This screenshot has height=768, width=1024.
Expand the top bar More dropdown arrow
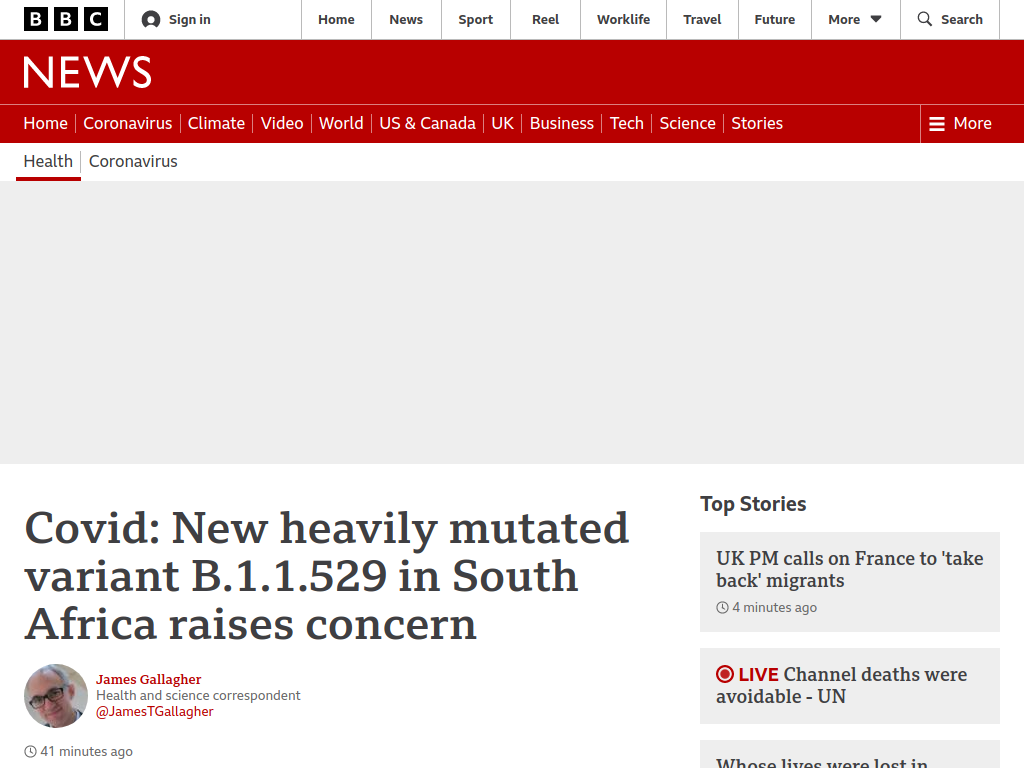(x=876, y=20)
